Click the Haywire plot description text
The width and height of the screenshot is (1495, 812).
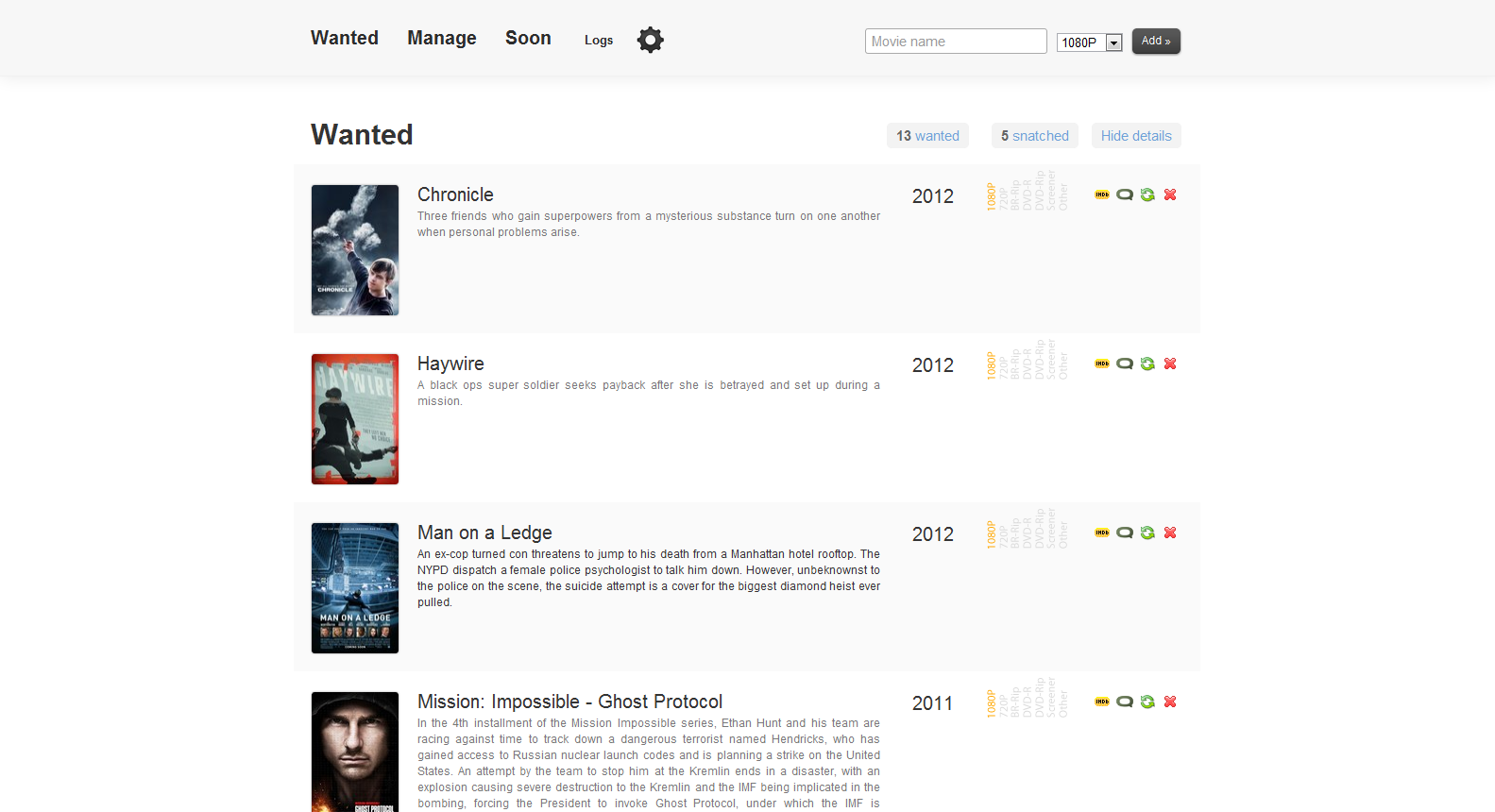[649, 393]
